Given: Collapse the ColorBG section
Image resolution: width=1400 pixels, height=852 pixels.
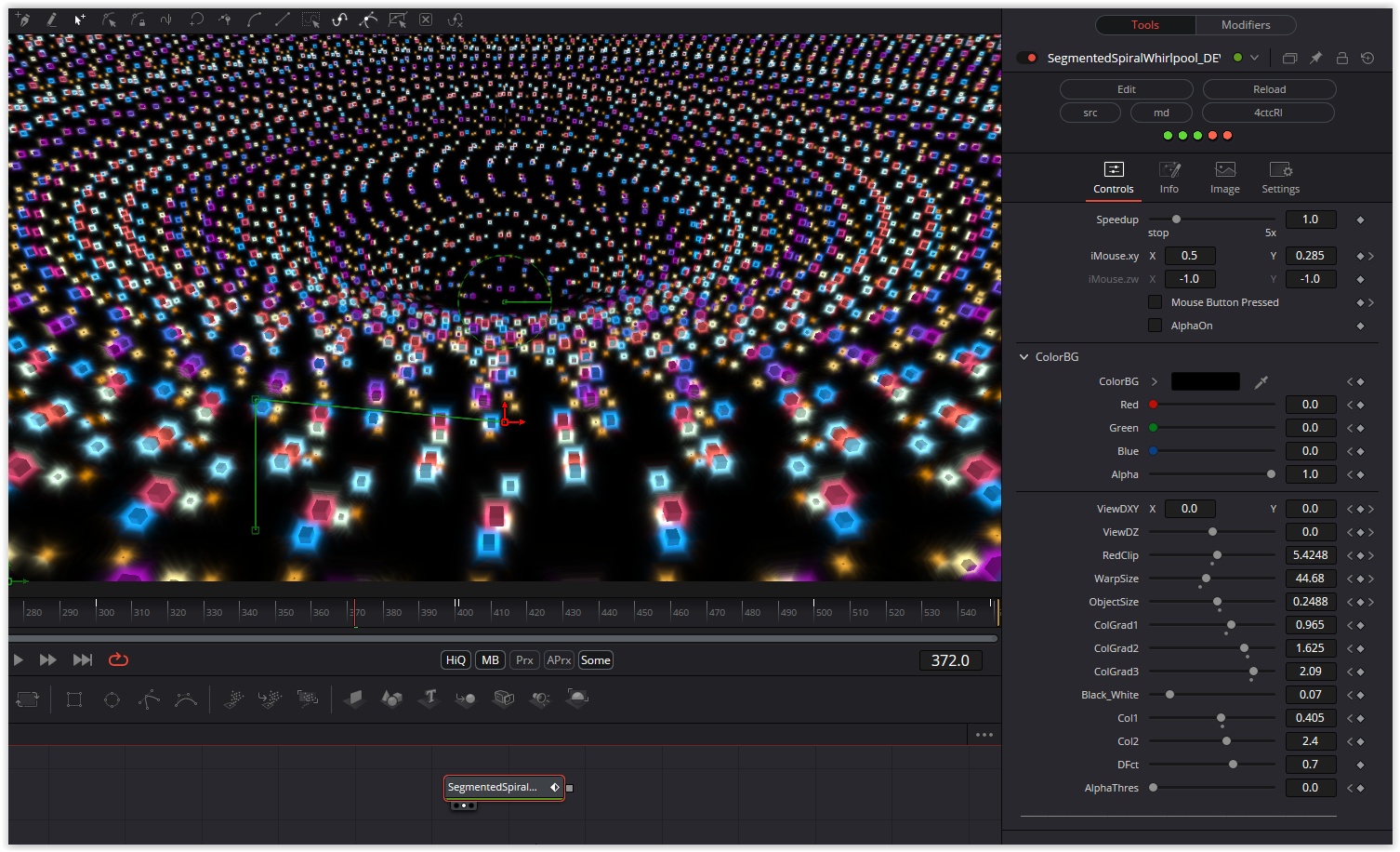Looking at the screenshot, I should 1024,357.
